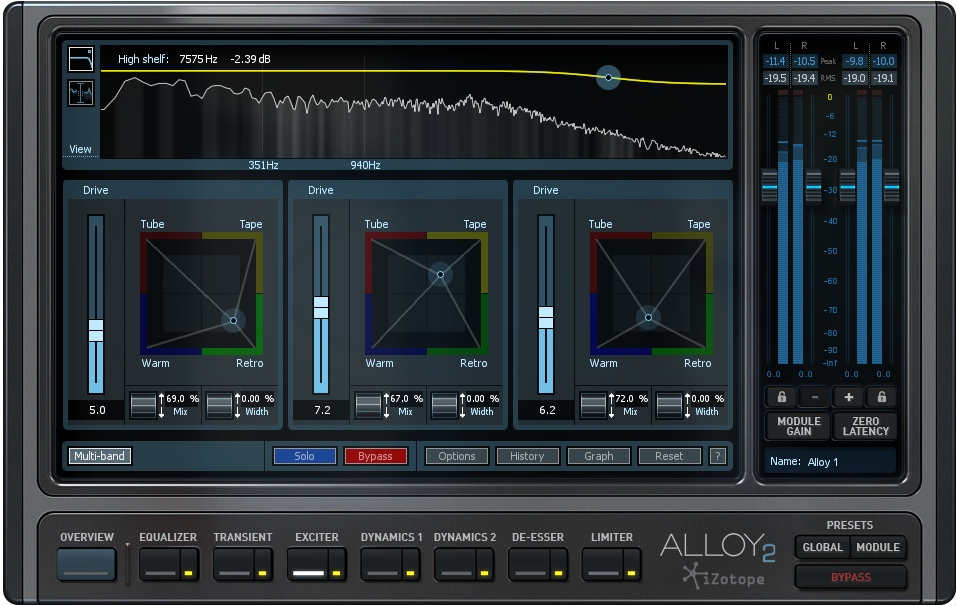
Task: Open Global presets
Action: (822, 547)
